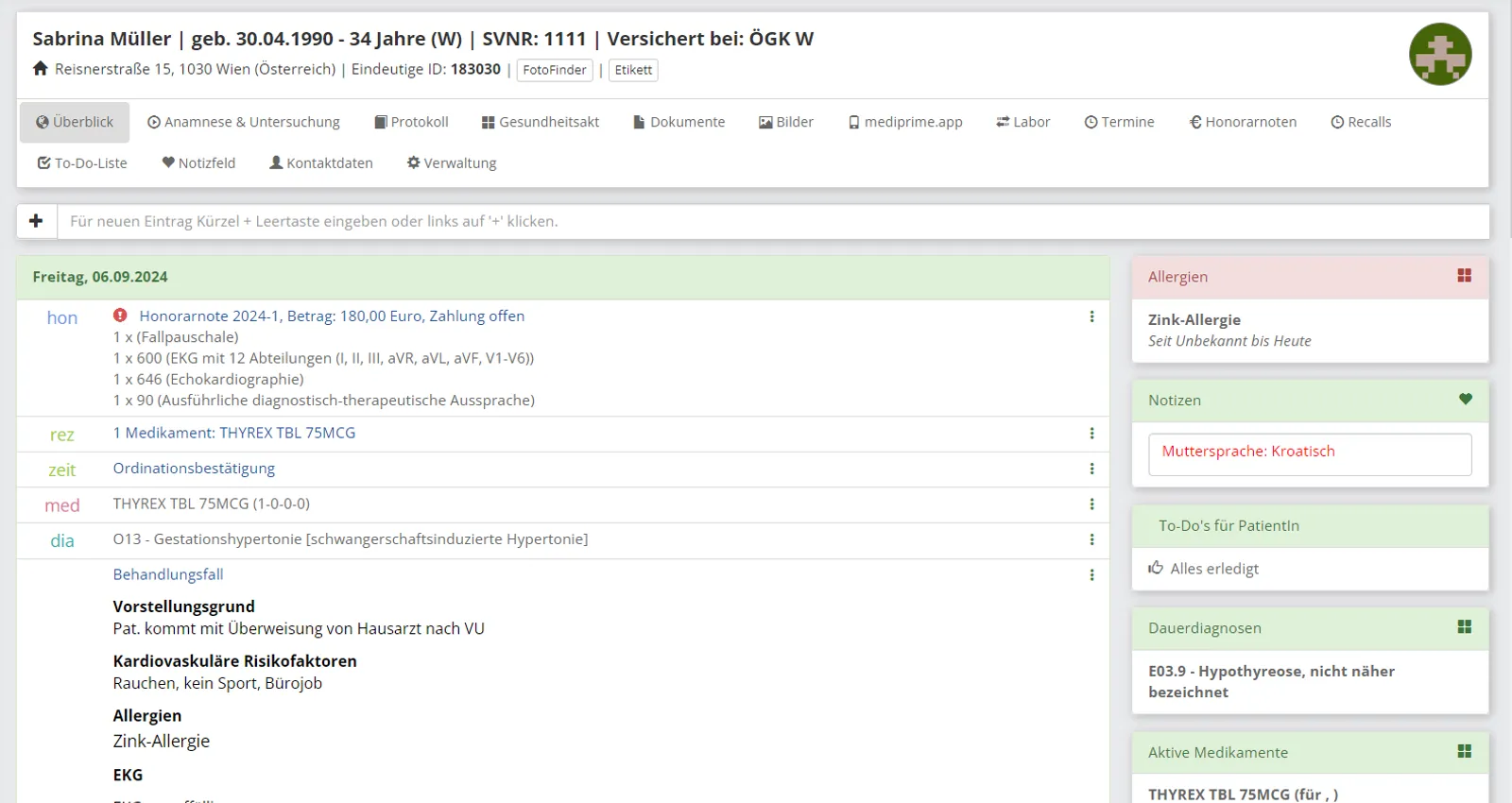This screenshot has height=803, width=1512.
Task: Click the grid icon in Allergien panel
Action: [x=1465, y=275]
